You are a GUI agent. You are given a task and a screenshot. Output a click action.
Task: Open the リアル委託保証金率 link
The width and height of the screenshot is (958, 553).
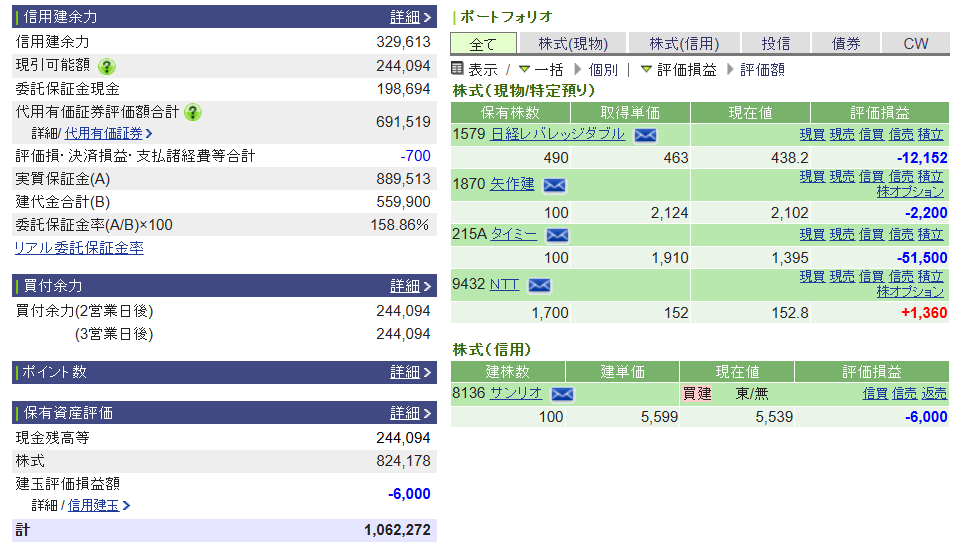point(78,248)
